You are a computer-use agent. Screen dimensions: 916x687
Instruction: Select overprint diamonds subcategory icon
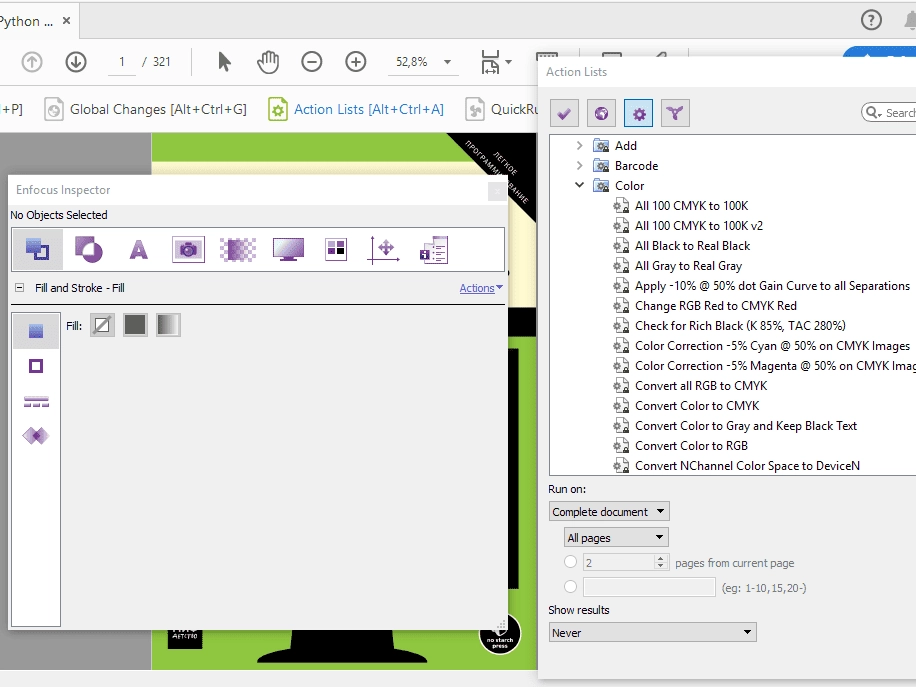[36, 436]
